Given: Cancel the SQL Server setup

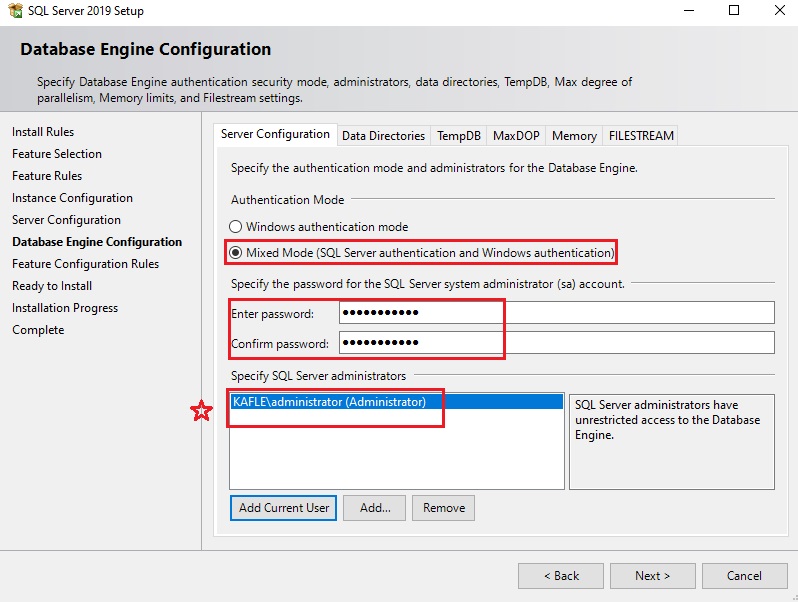Looking at the screenshot, I should tap(745, 576).
